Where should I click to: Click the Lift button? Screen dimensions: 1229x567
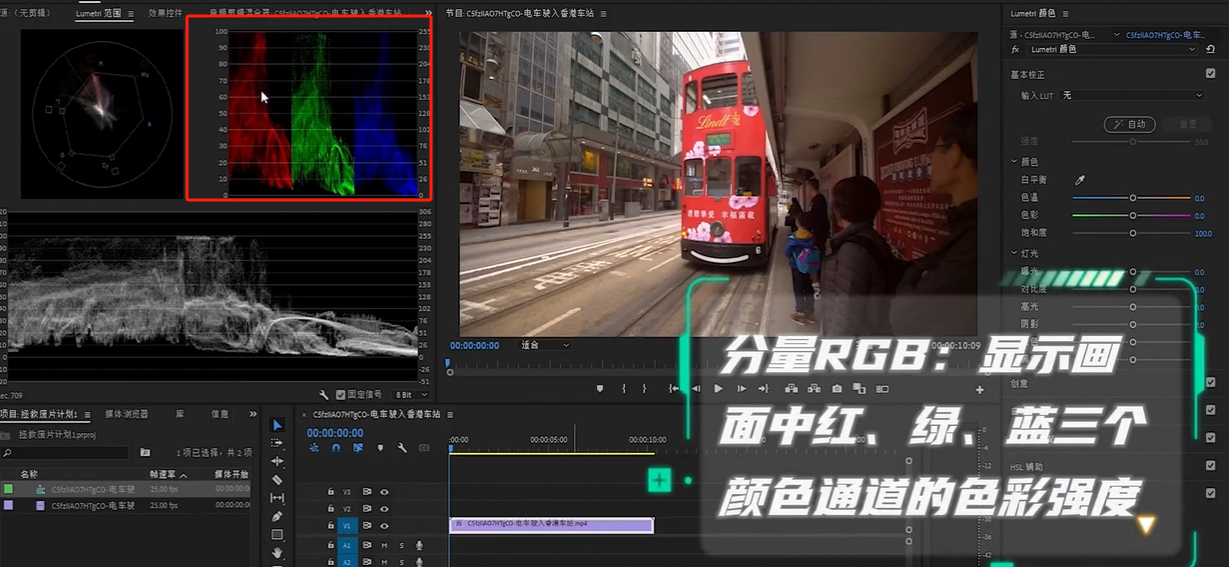791,389
